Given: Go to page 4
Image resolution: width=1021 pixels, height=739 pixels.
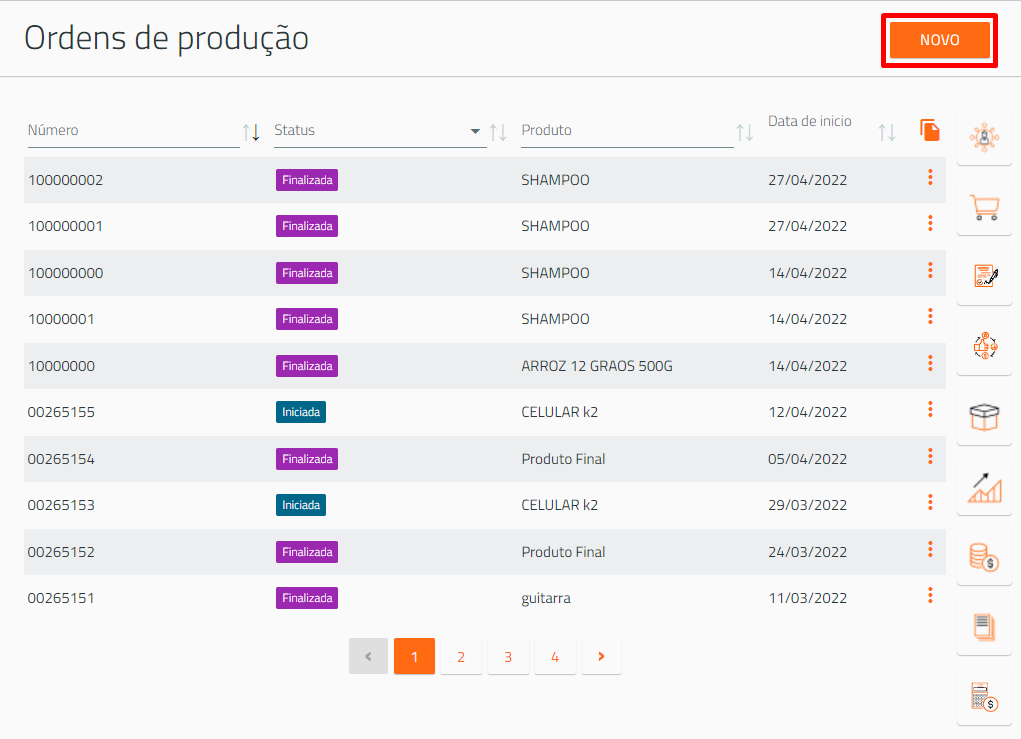Looking at the screenshot, I should (555, 656).
